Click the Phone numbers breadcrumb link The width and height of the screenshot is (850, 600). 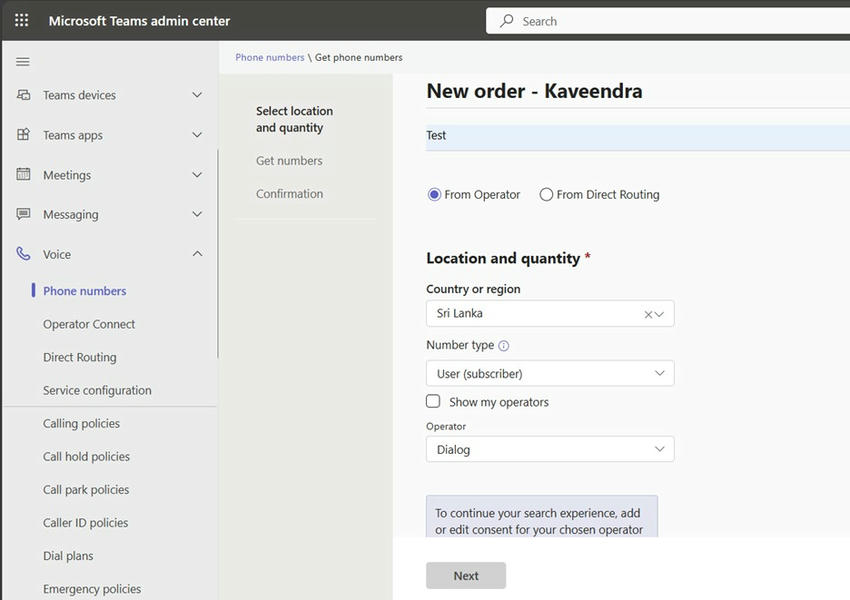(x=269, y=57)
